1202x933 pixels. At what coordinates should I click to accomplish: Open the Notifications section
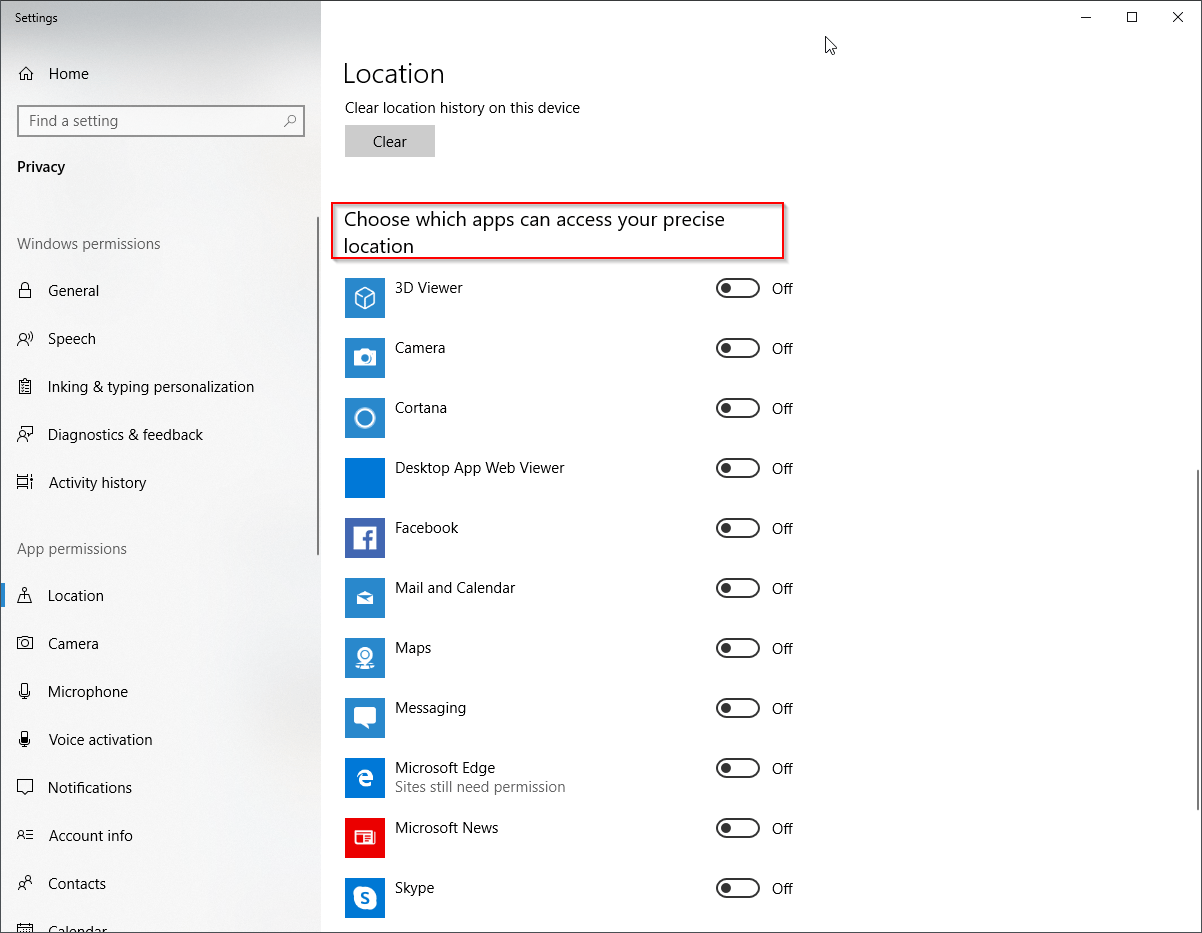[90, 787]
